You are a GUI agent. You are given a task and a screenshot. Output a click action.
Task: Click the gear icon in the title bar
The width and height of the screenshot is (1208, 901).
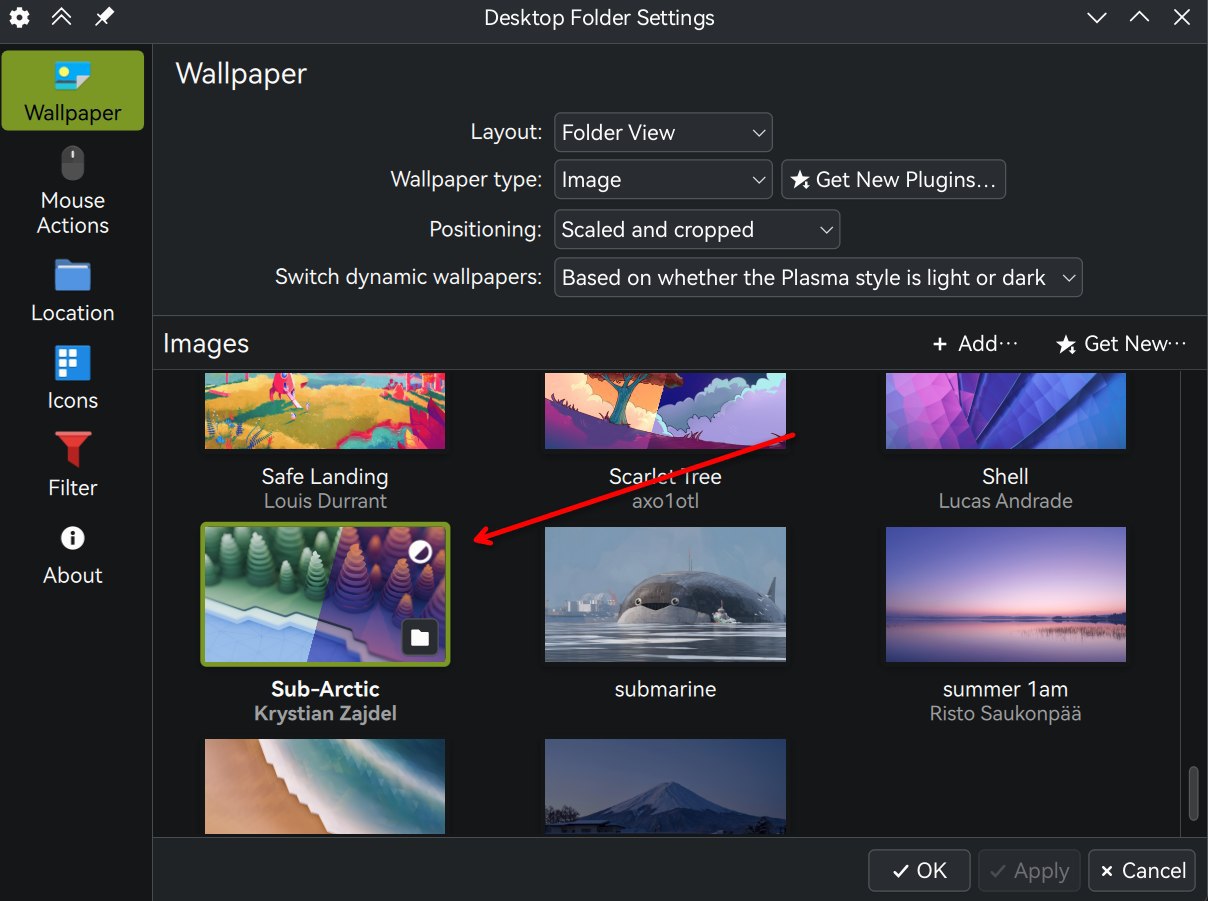pos(20,17)
